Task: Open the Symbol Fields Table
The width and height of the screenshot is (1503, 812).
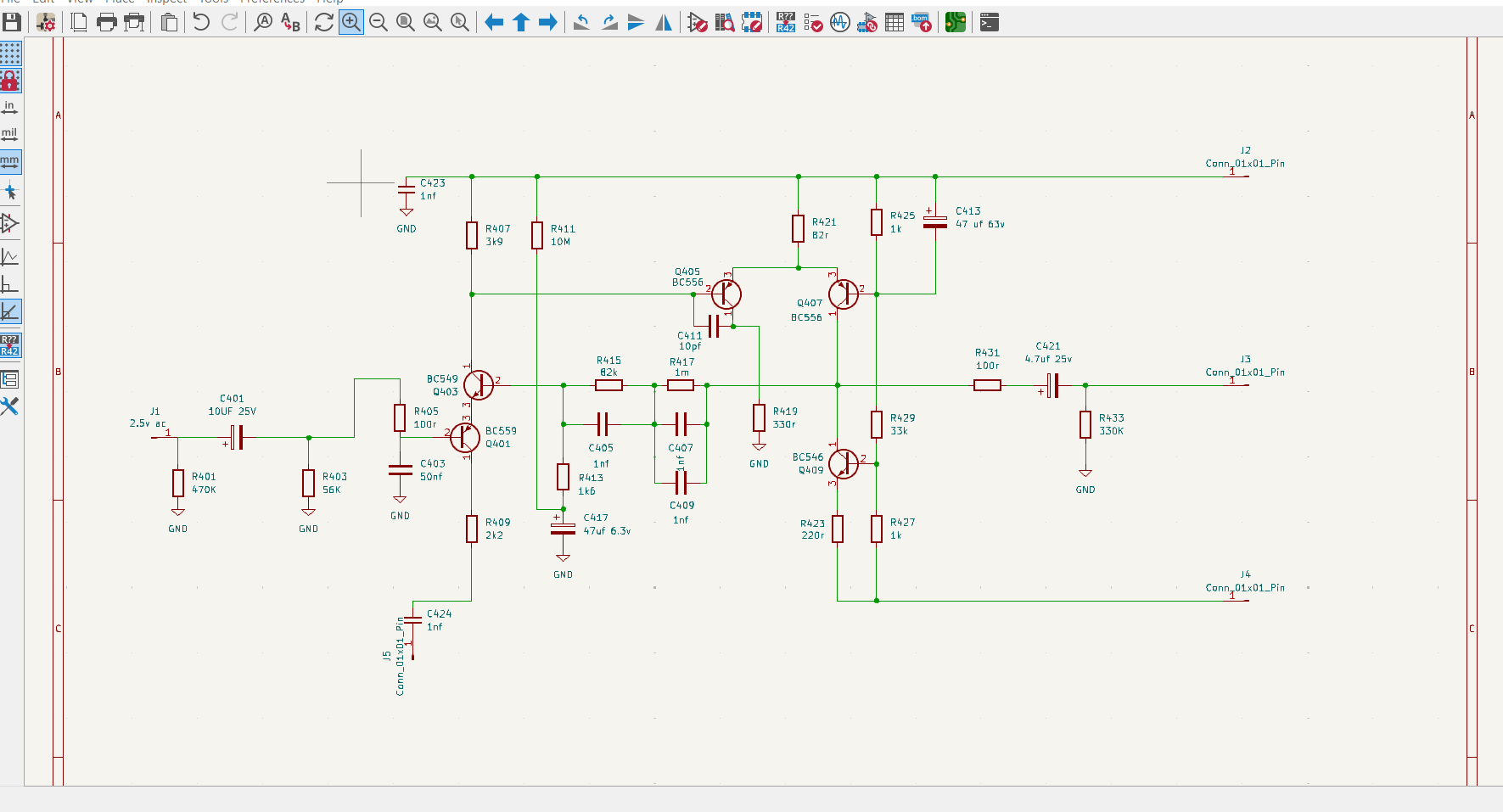Action: tap(895, 22)
